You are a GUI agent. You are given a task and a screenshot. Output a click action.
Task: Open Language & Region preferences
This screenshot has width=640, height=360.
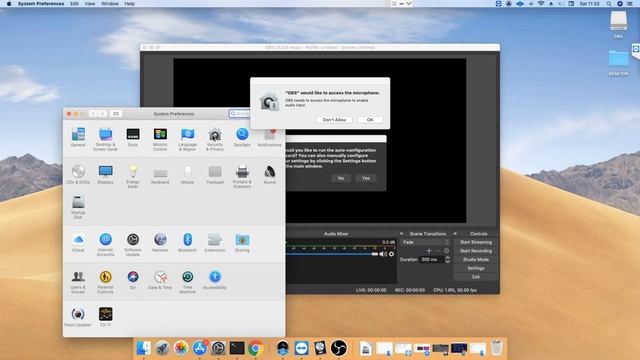click(x=187, y=140)
